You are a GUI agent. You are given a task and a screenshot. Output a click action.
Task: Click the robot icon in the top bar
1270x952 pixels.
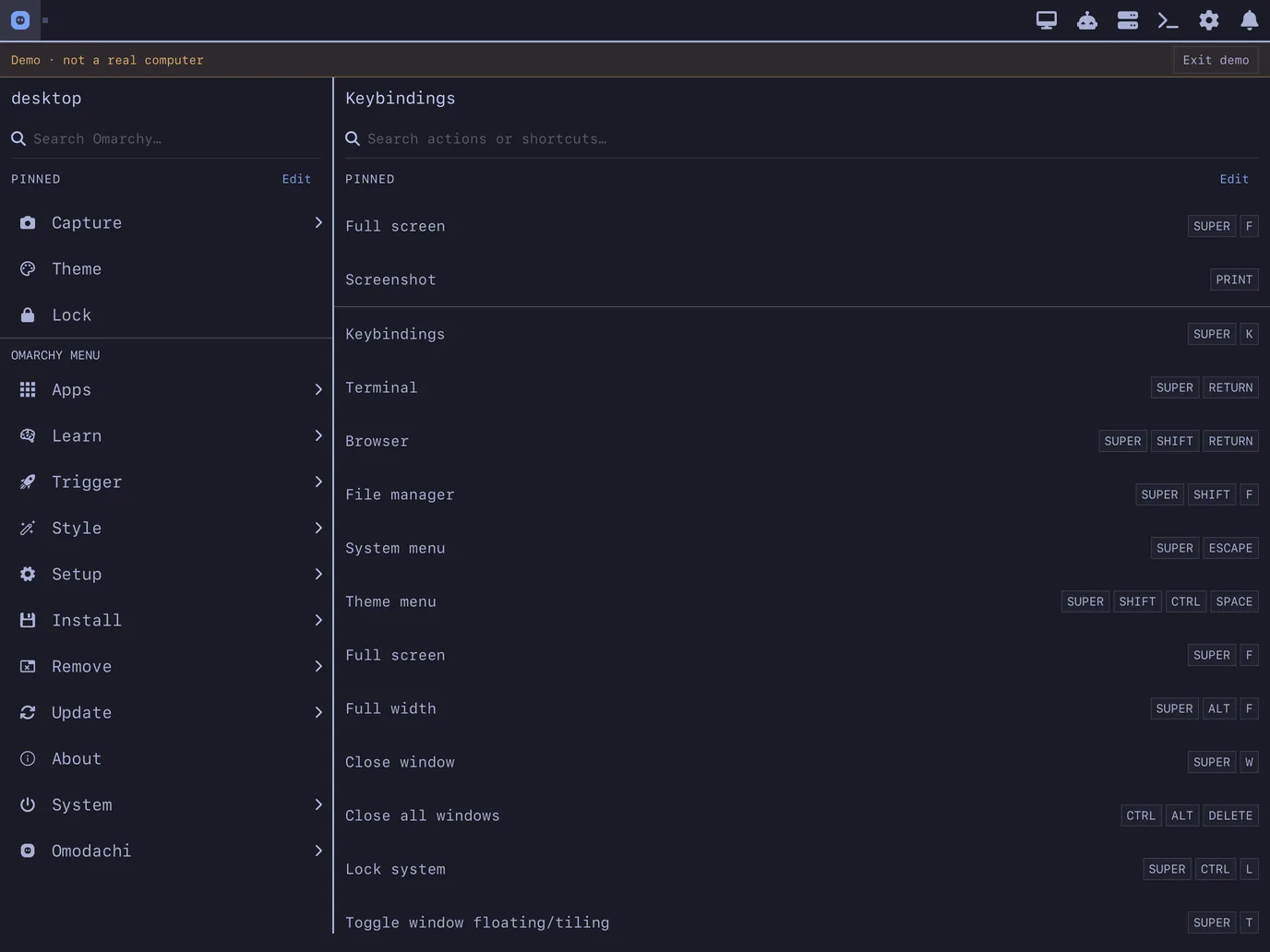[1087, 20]
